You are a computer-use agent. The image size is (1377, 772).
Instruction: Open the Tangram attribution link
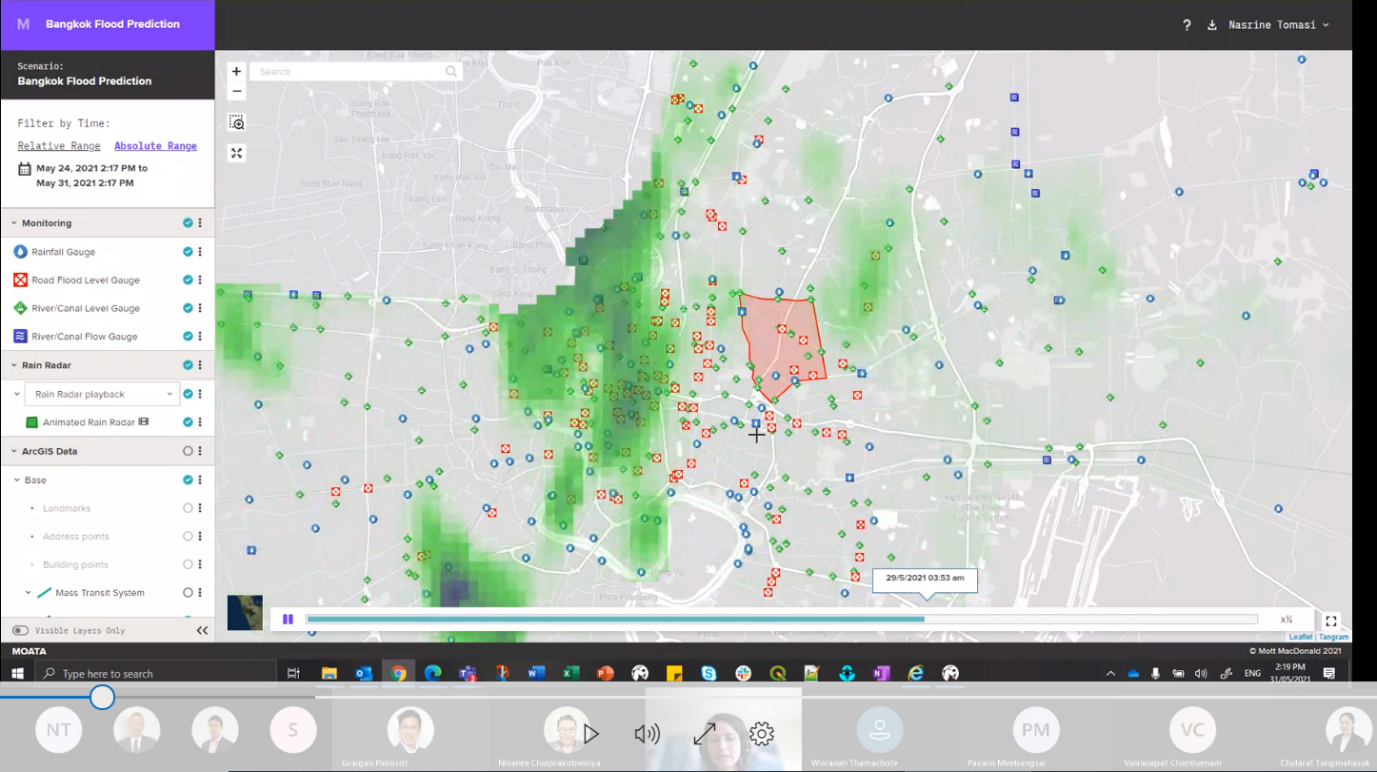point(1333,637)
